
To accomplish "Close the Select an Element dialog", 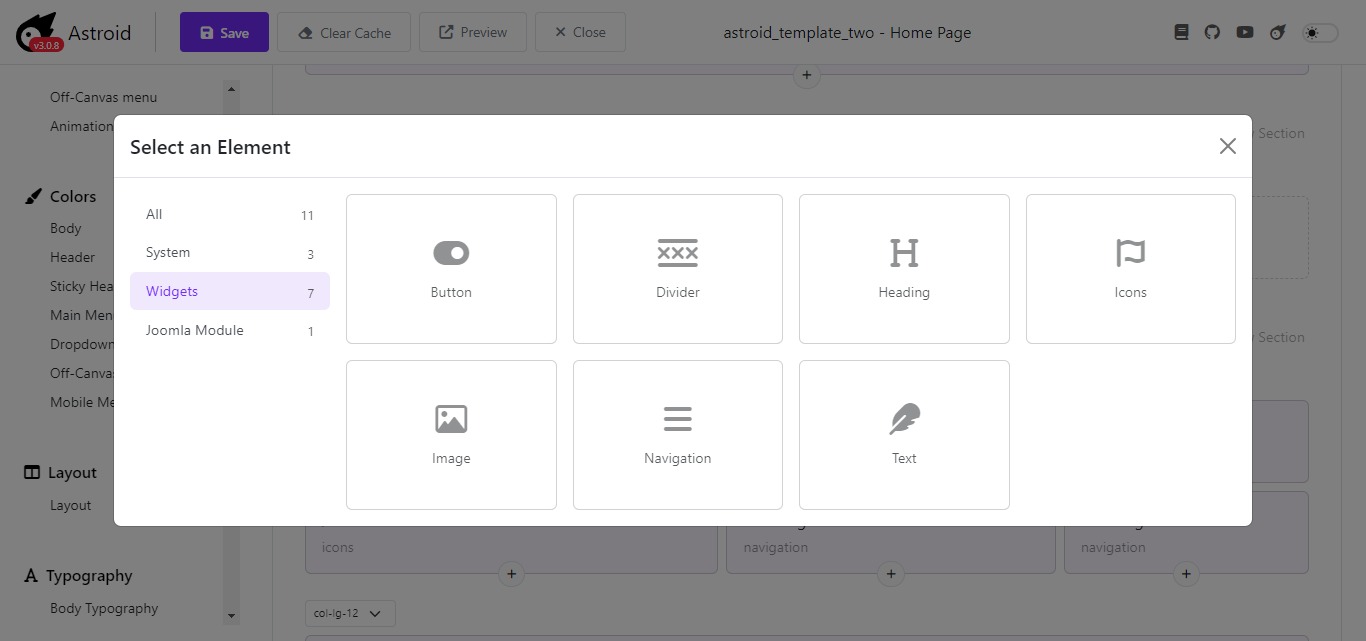I will 1228,146.
